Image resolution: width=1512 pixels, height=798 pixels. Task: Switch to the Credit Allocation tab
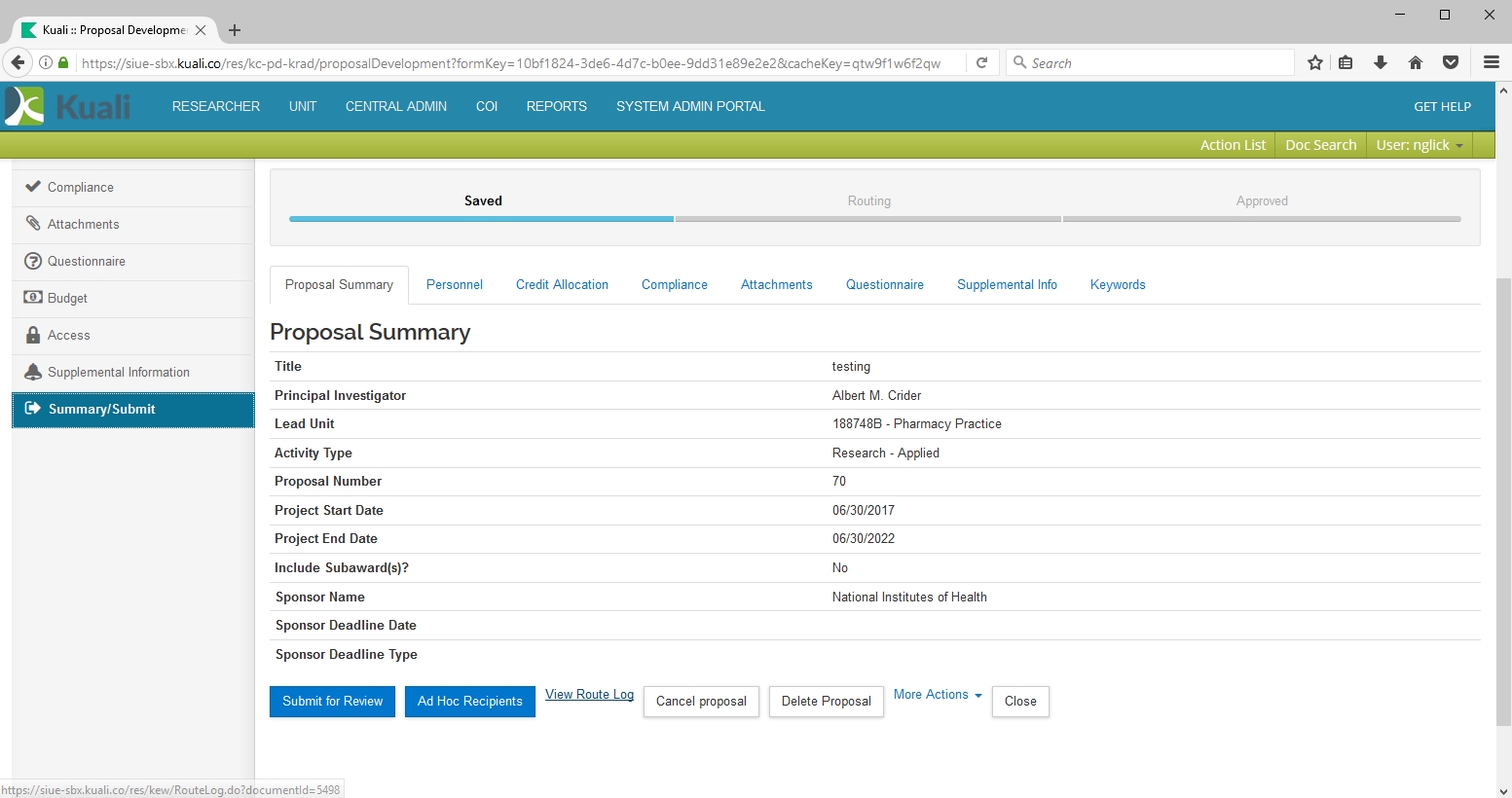coord(562,285)
